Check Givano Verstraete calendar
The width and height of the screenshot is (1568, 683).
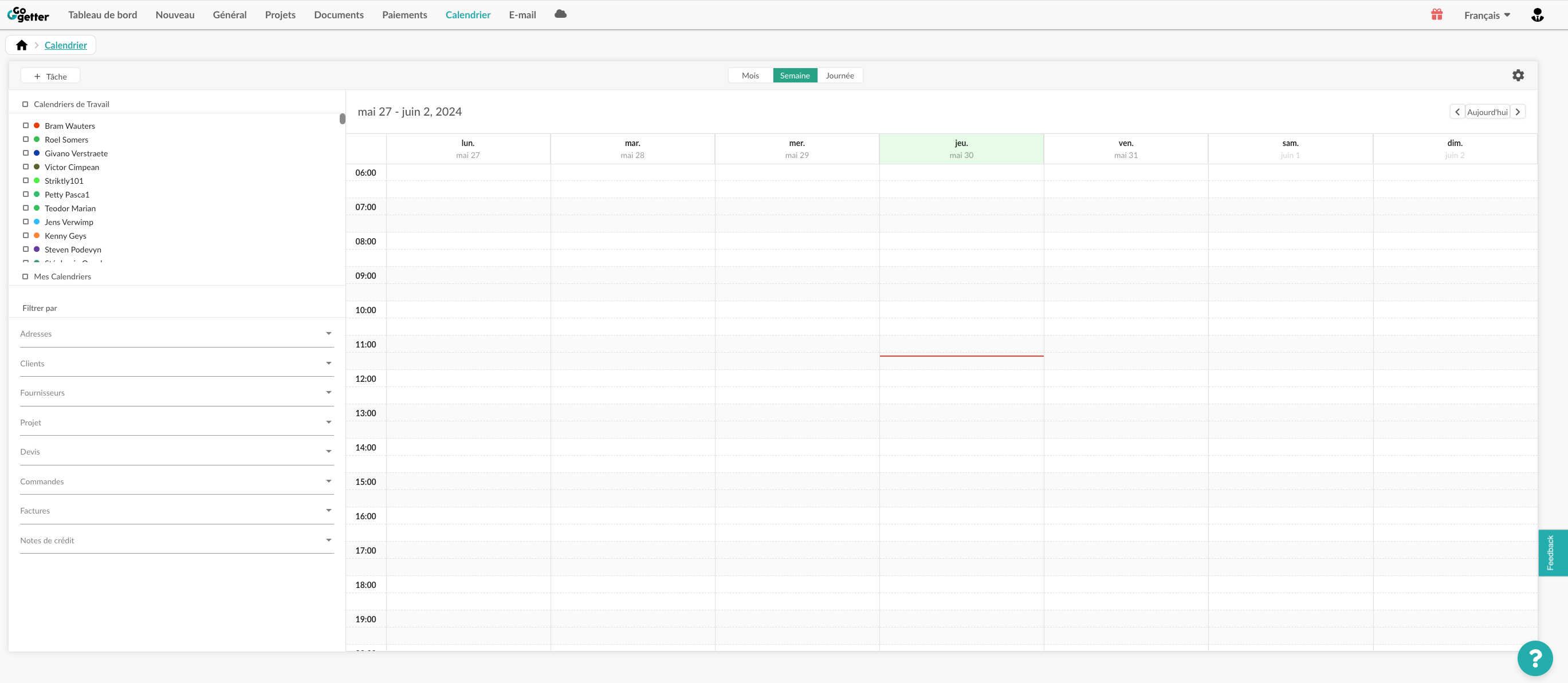tap(26, 153)
